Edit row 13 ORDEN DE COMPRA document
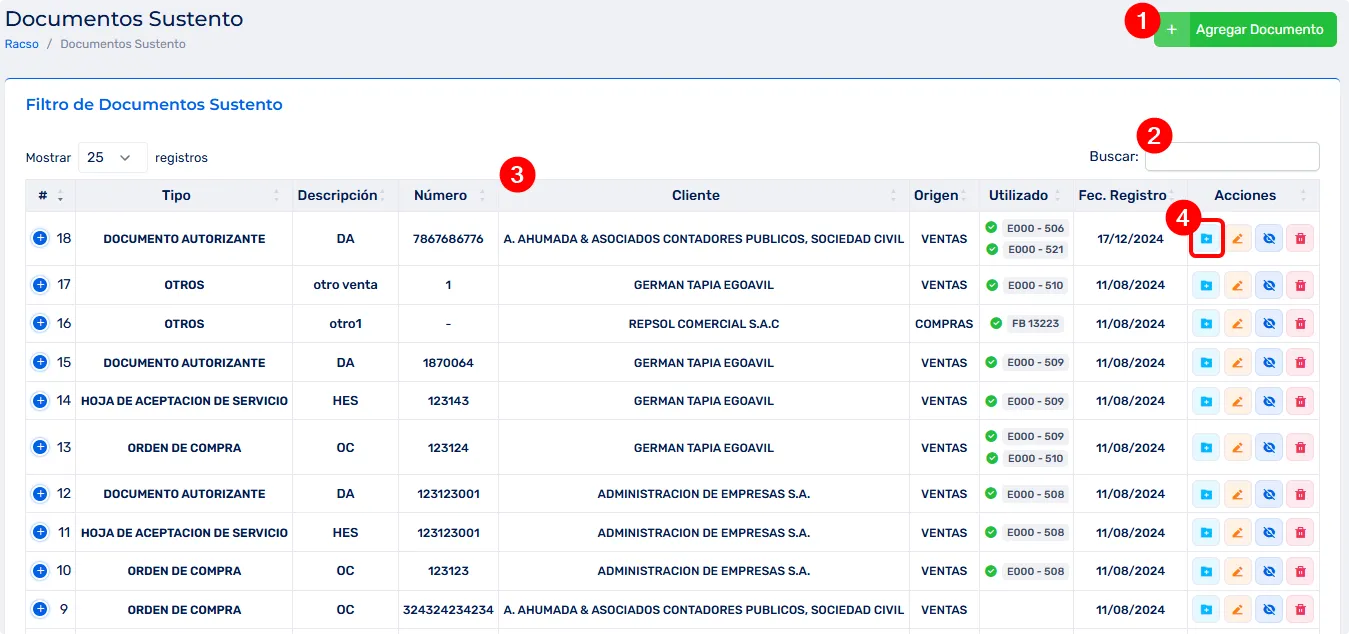This screenshot has height=634, width=1349. tap(1237, 448)
